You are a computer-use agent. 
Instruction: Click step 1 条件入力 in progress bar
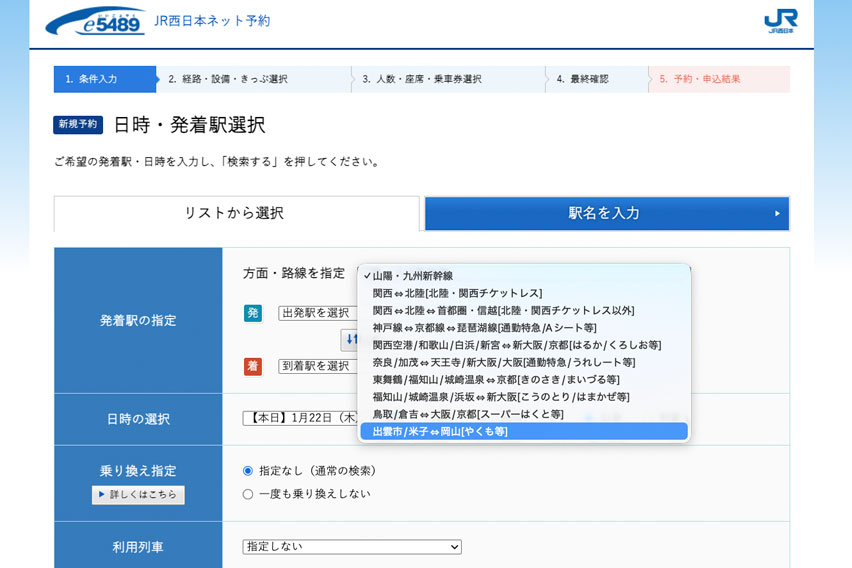click(x=104, y=79)
